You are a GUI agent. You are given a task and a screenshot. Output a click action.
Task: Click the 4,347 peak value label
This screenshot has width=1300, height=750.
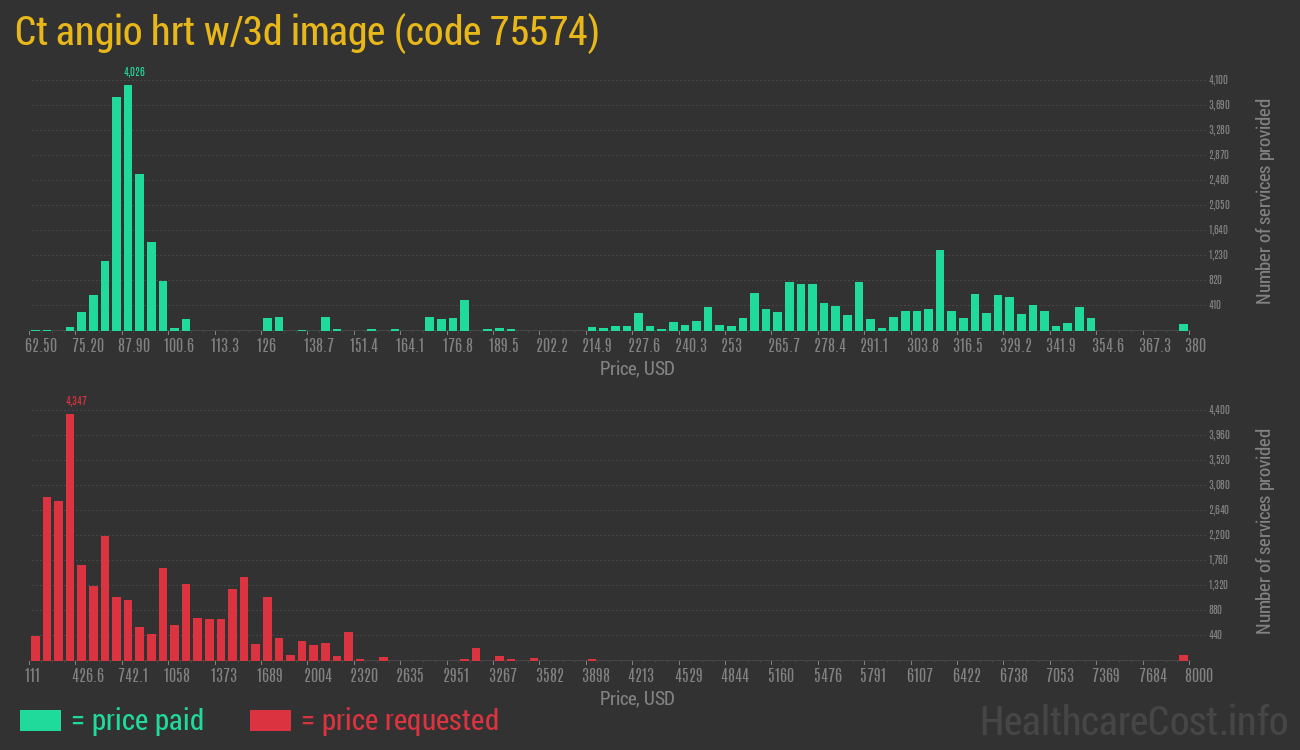(76, 401)
